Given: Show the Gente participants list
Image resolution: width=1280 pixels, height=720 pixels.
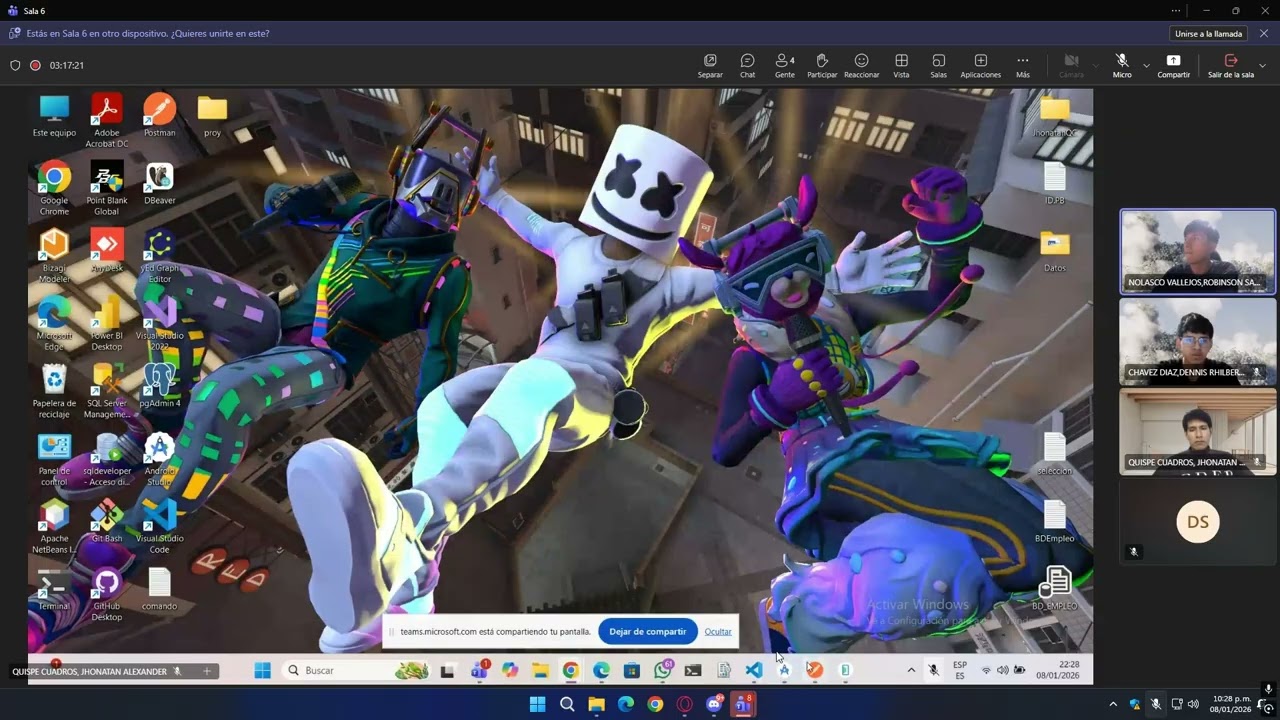Looking at the screenshot, I should [785, 66].
